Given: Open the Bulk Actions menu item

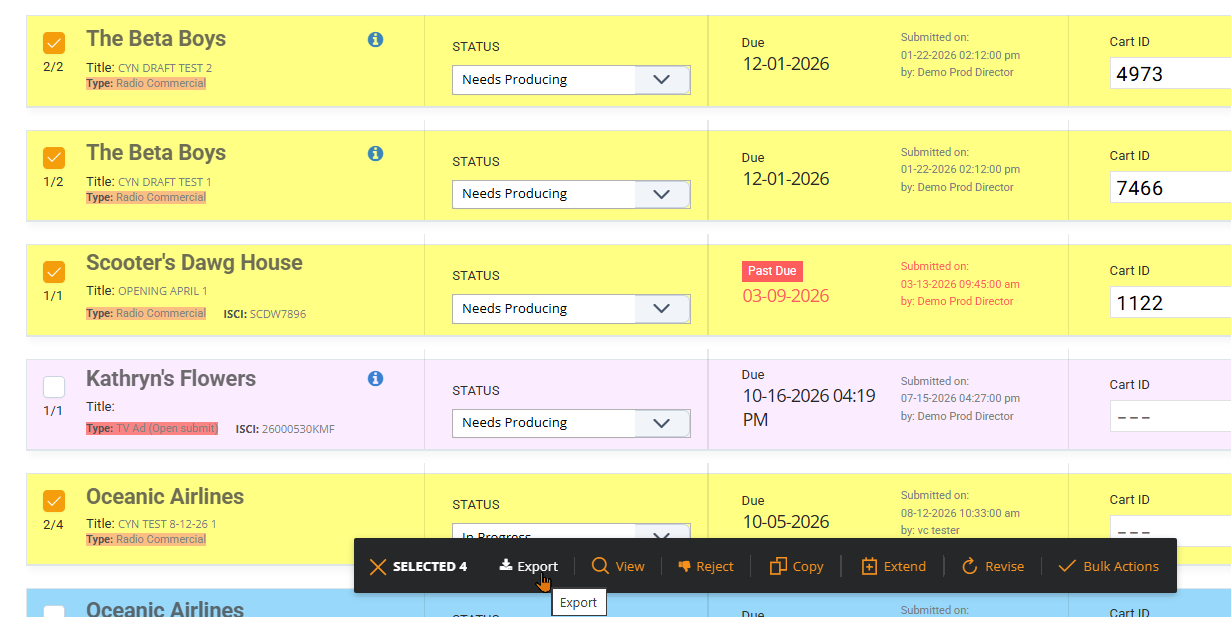Looking at the screenshot, I should tap(1108, 566).
